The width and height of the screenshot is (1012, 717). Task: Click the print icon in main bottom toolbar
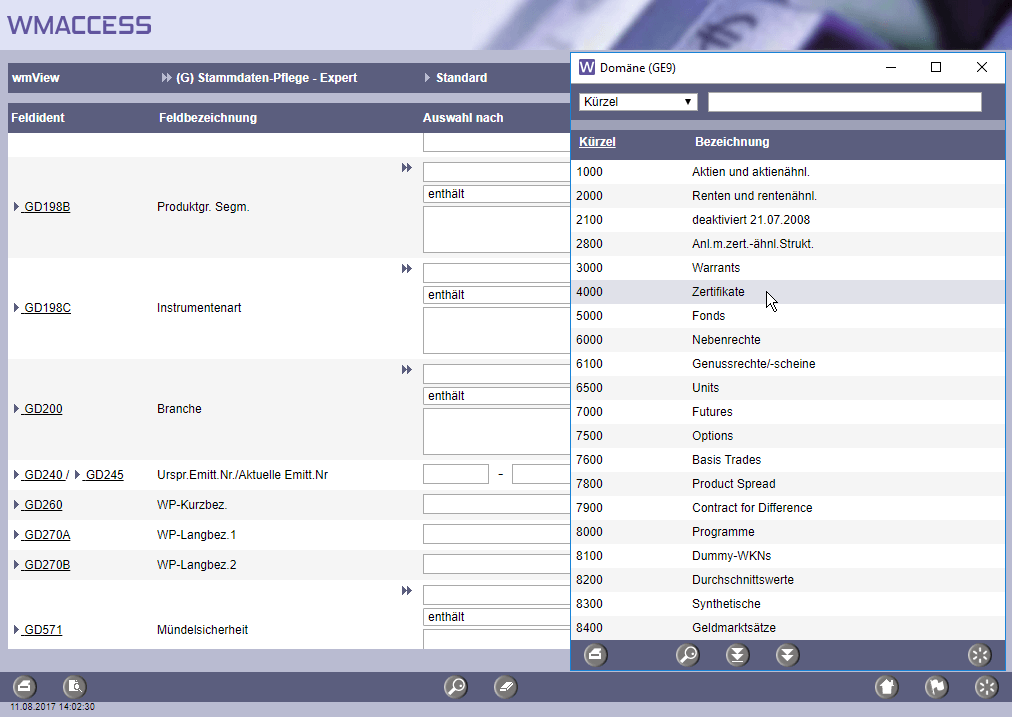[x=25, y=687]
